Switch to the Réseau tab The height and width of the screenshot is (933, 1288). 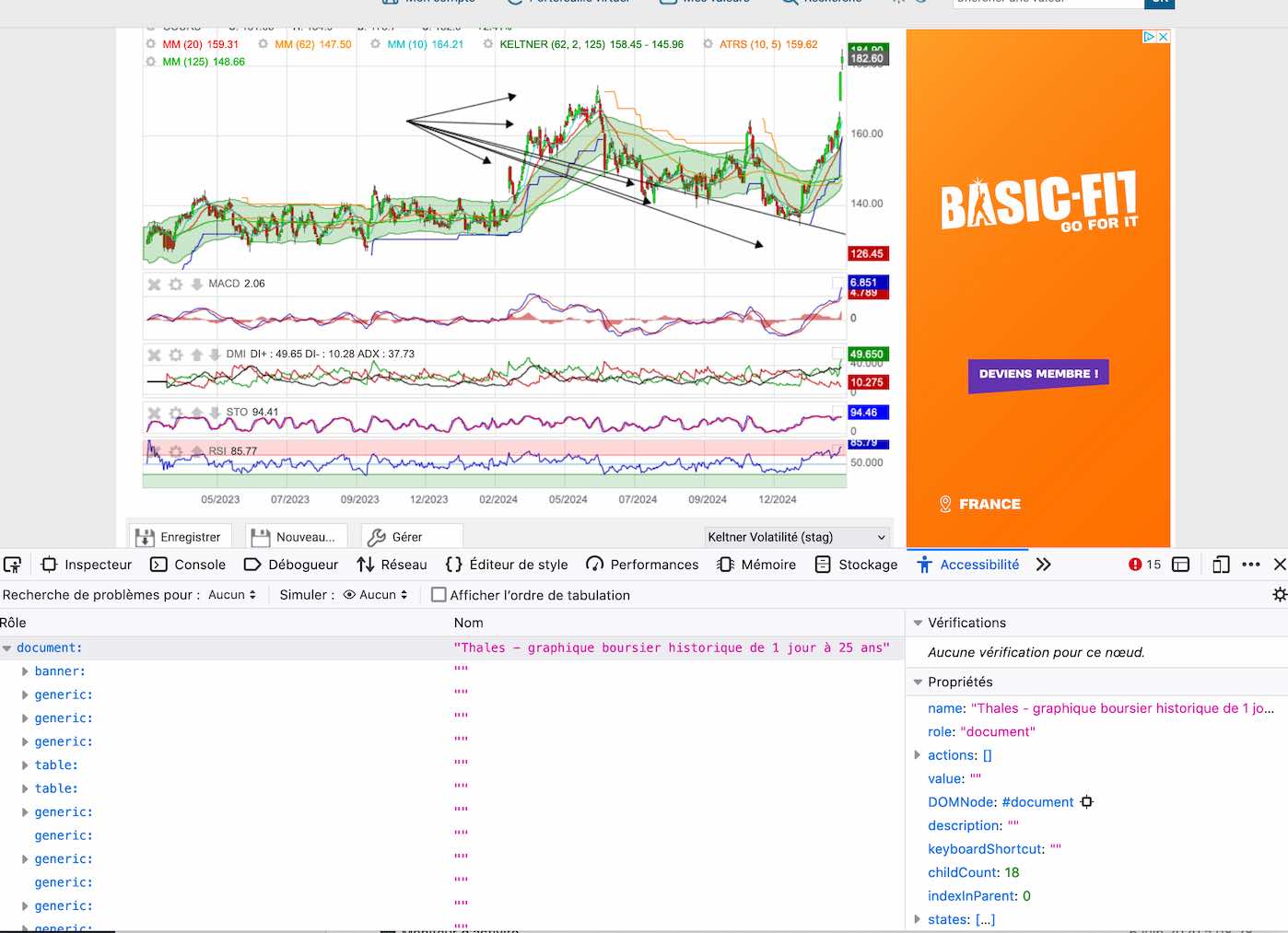coord(392,565)
